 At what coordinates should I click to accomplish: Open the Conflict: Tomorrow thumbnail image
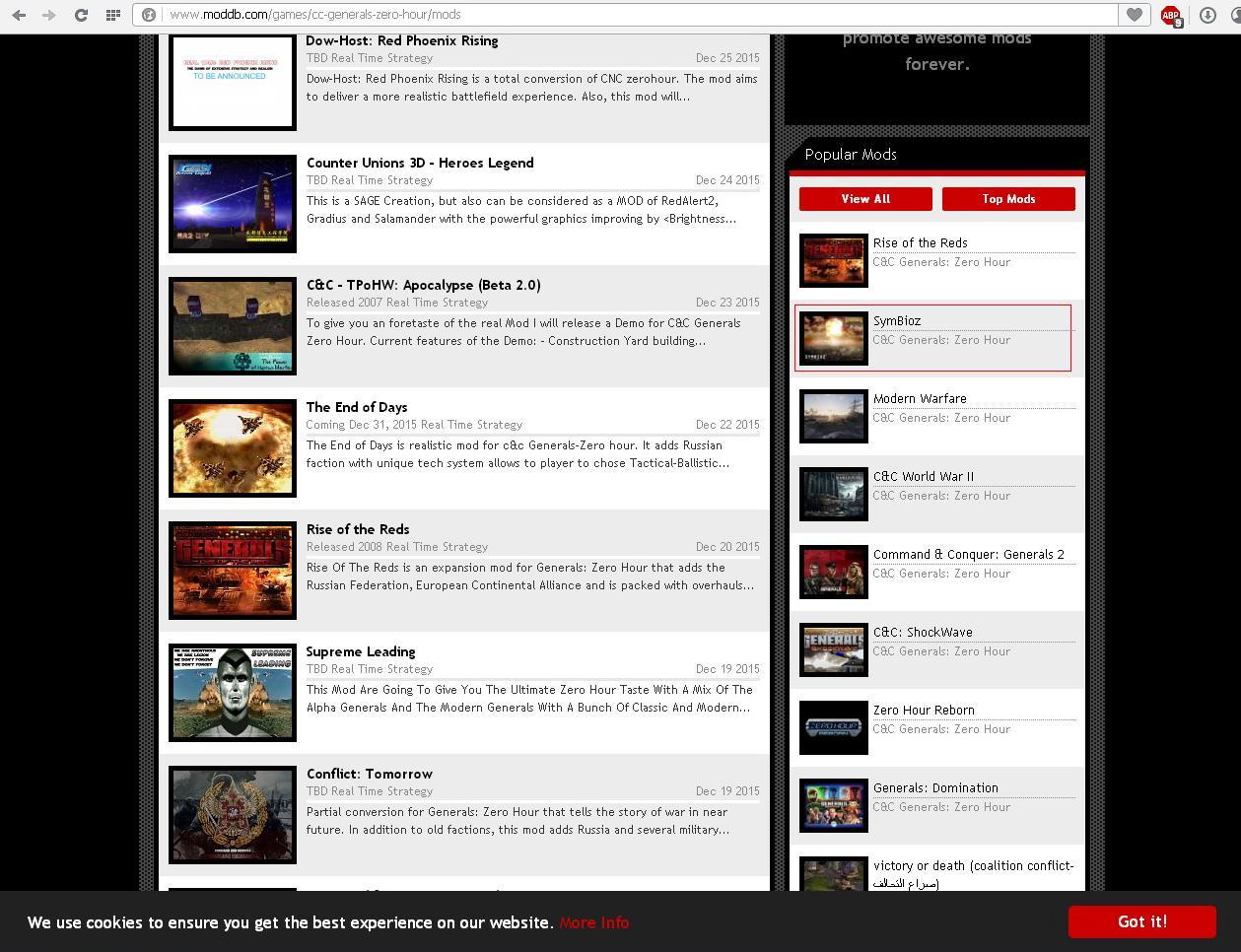click(233, 815)
